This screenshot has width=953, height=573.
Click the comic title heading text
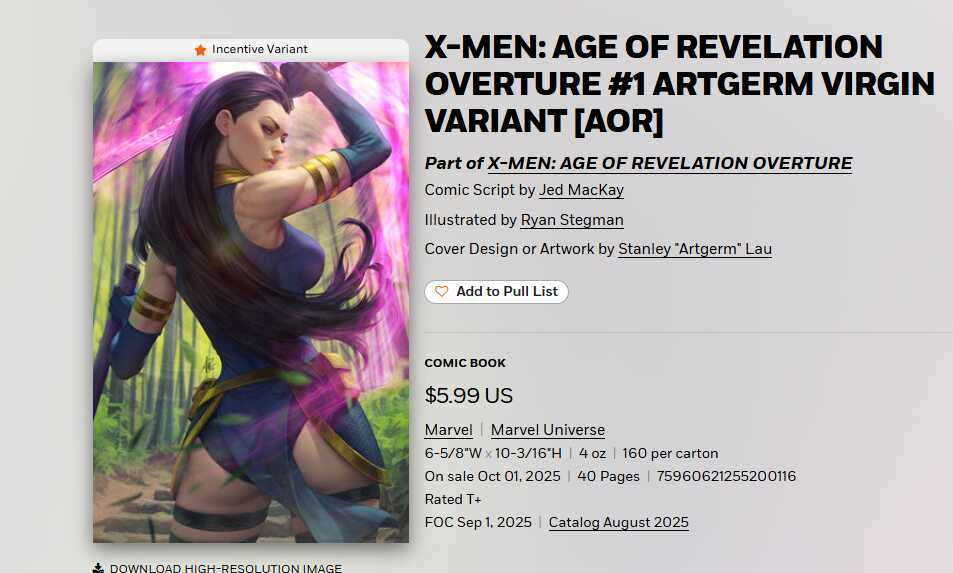(679, 84)
